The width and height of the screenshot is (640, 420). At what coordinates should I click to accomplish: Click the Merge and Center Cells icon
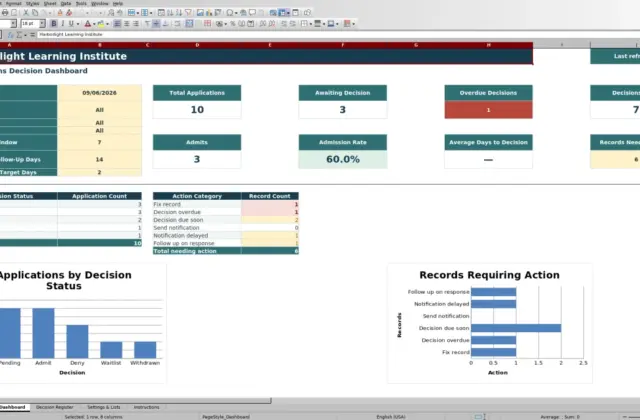tap(189, 24)
